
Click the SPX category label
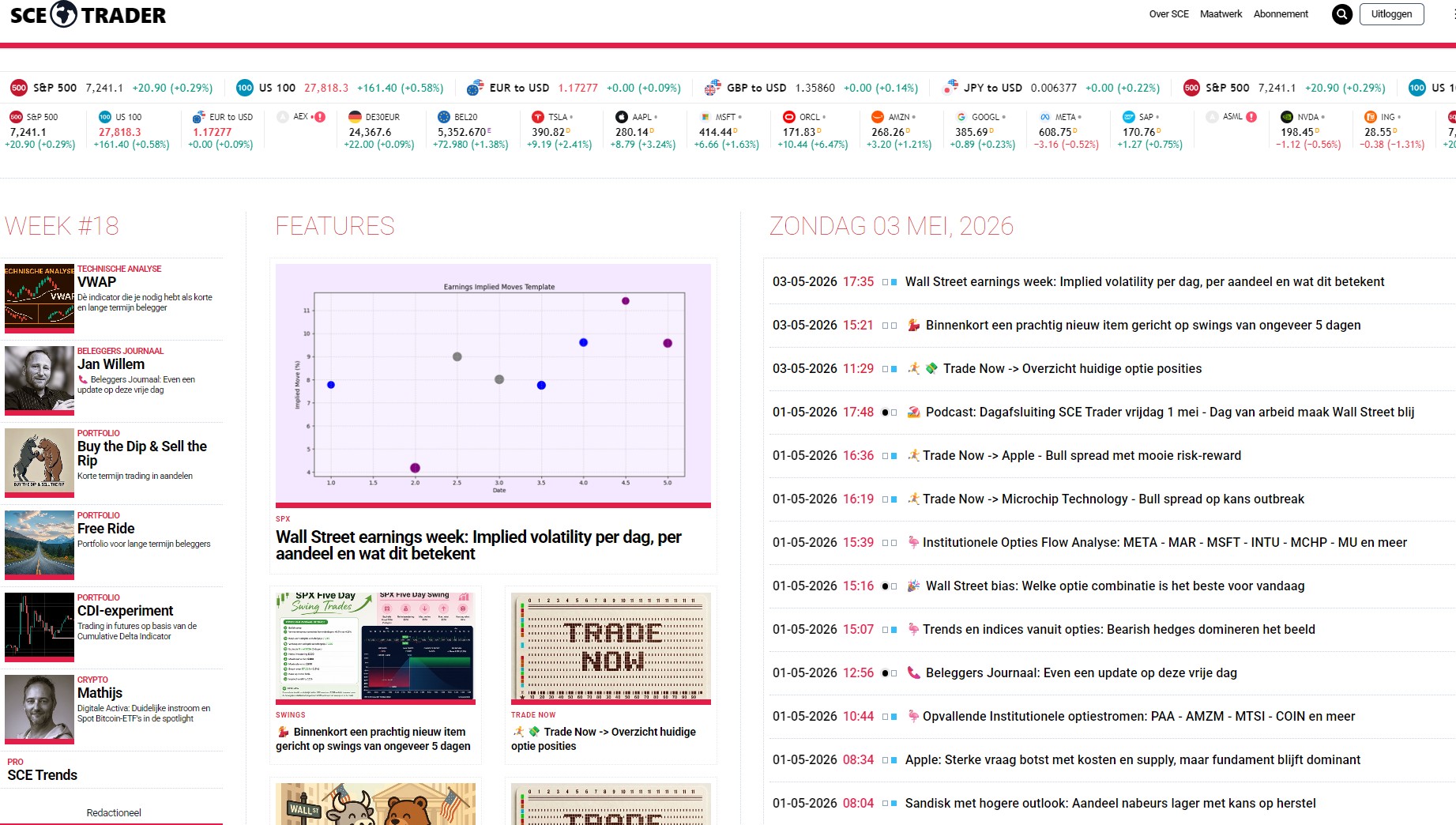(x=283, y=519)
